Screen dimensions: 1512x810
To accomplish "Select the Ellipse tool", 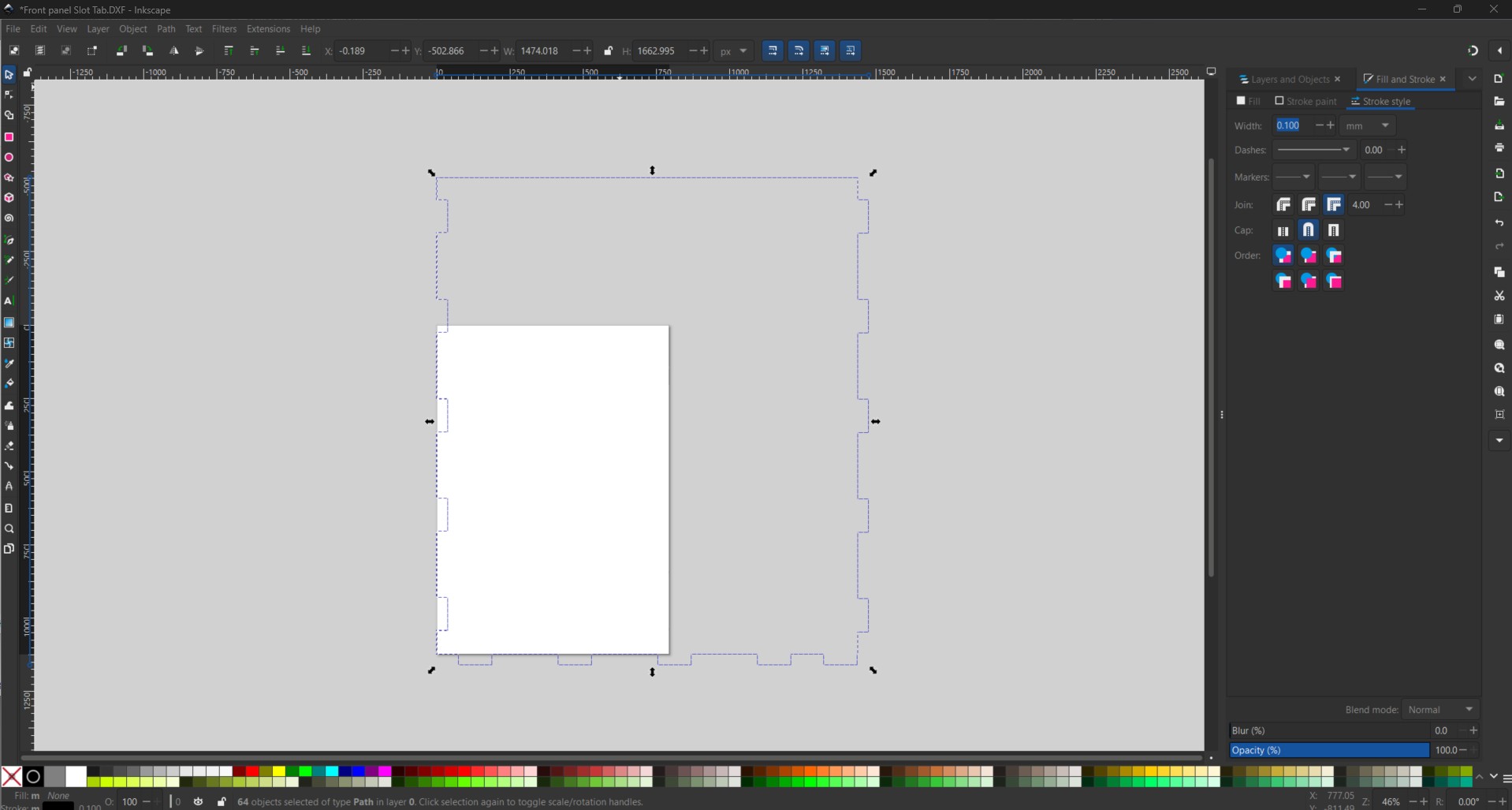I will point(9,157).
